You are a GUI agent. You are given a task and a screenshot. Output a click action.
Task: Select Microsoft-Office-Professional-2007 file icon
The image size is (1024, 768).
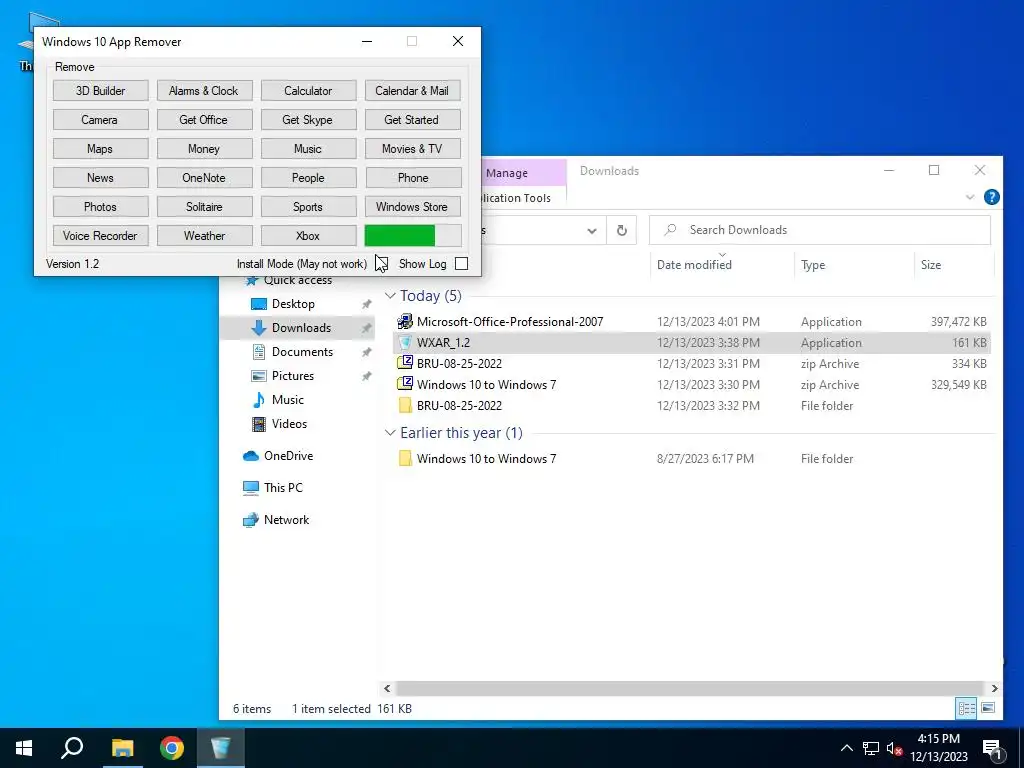[x=405, y=321]
